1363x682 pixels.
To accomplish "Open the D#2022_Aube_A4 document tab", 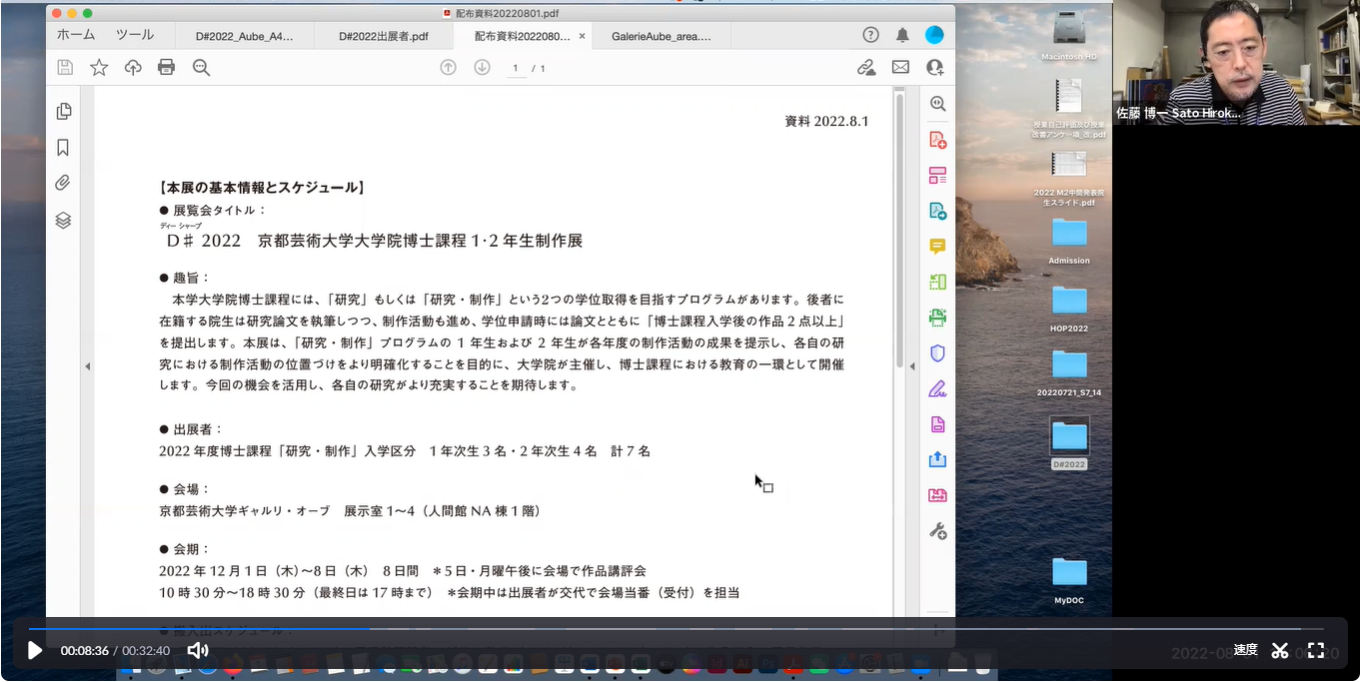I will click(245, 36).
